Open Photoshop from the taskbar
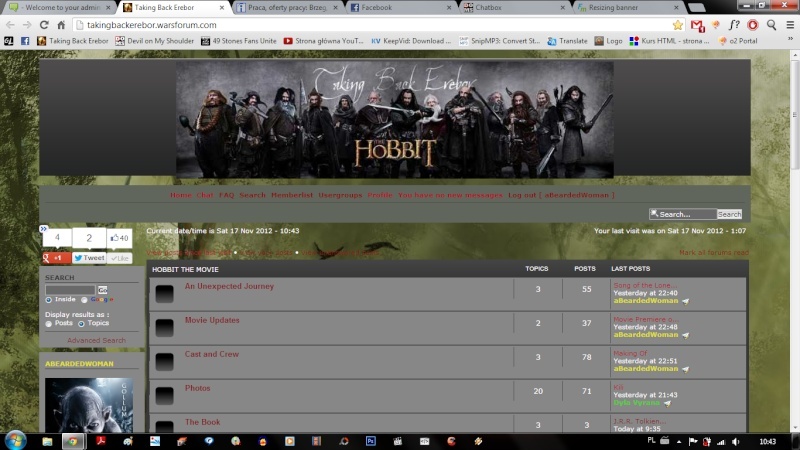Viewport: 800px width, 450px height. click(370, 441)
